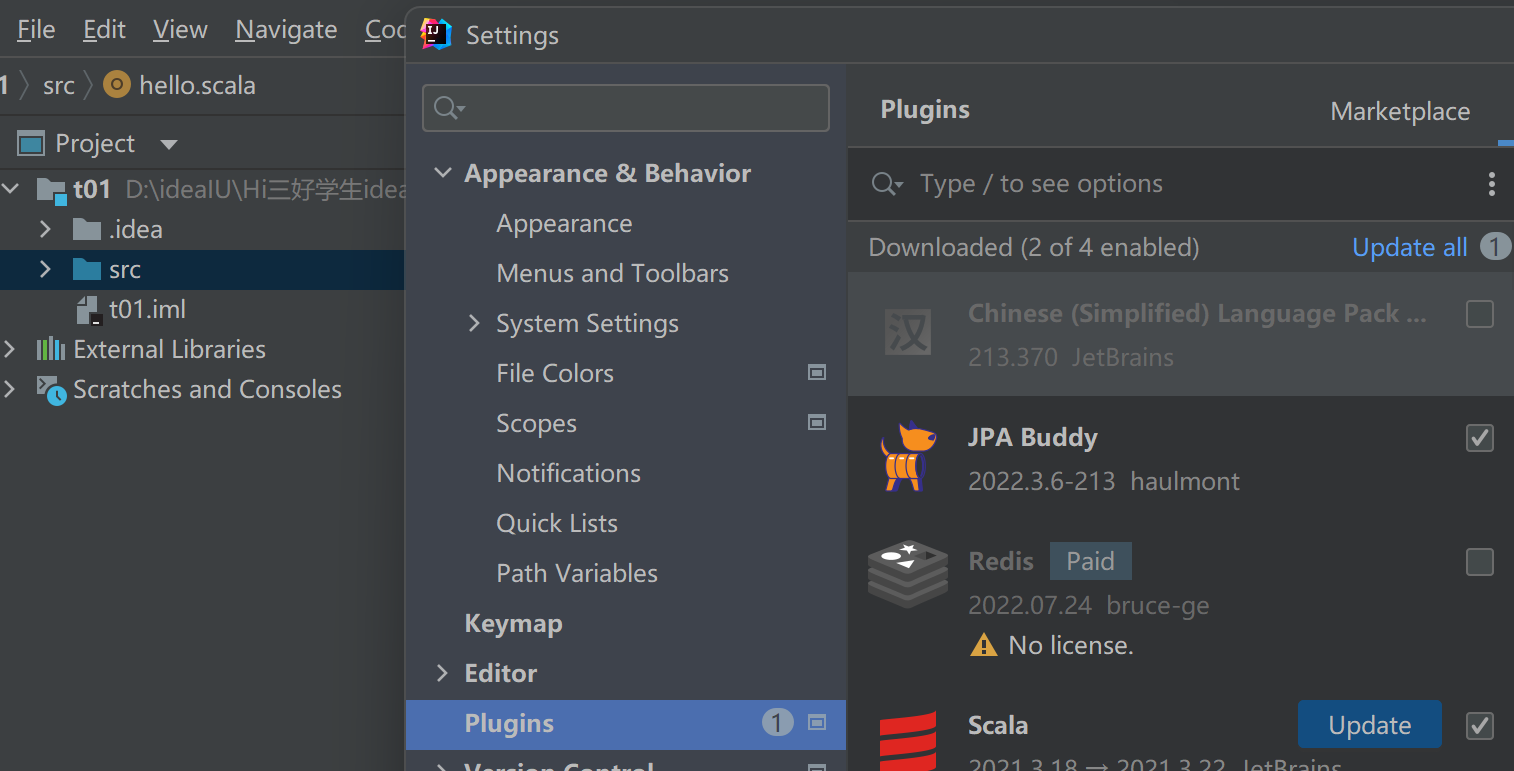The height and width of the screenshot is (771, 1514).
Task: Collapse the Appearance & Behavior section
Action: [442, 173]
